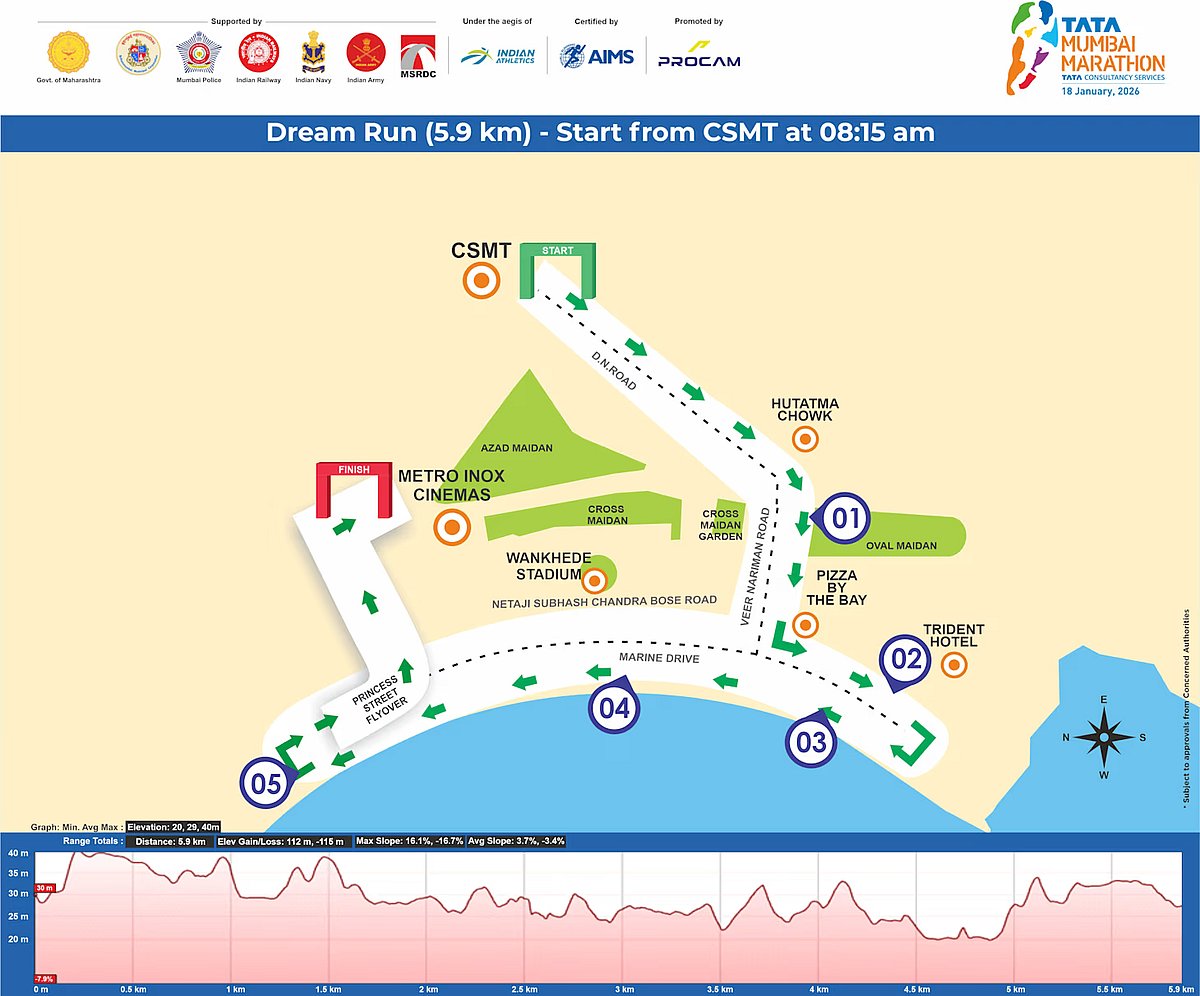This screenshot has width=1200, height=996.
Task: Click the compass rose icon
Action: (1104, 738)
